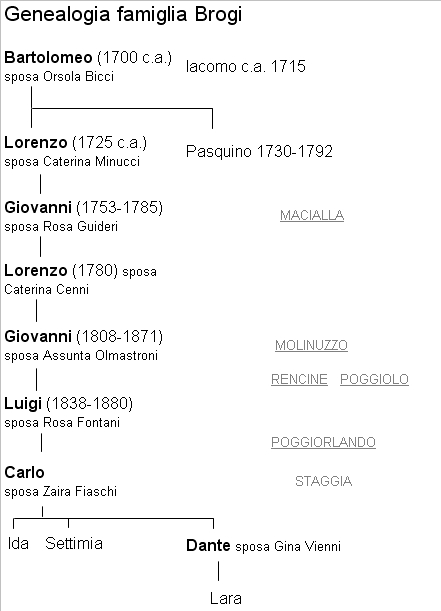The width and height of the screenshot is (441, 611).
Task: Select Lorenzo born 1725 entry
Action: coord(75,143)
